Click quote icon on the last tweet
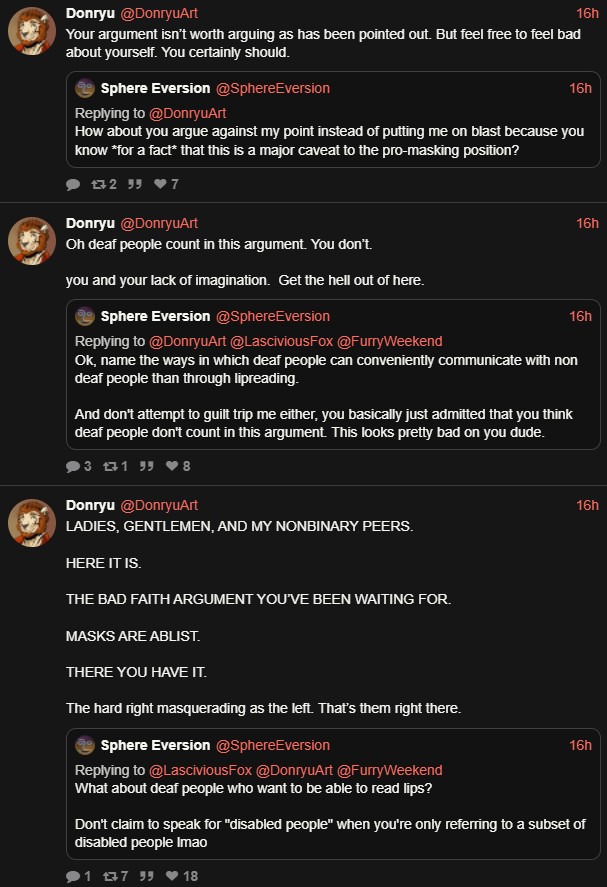Screen dimensions: 607x887 coord(147,876)
